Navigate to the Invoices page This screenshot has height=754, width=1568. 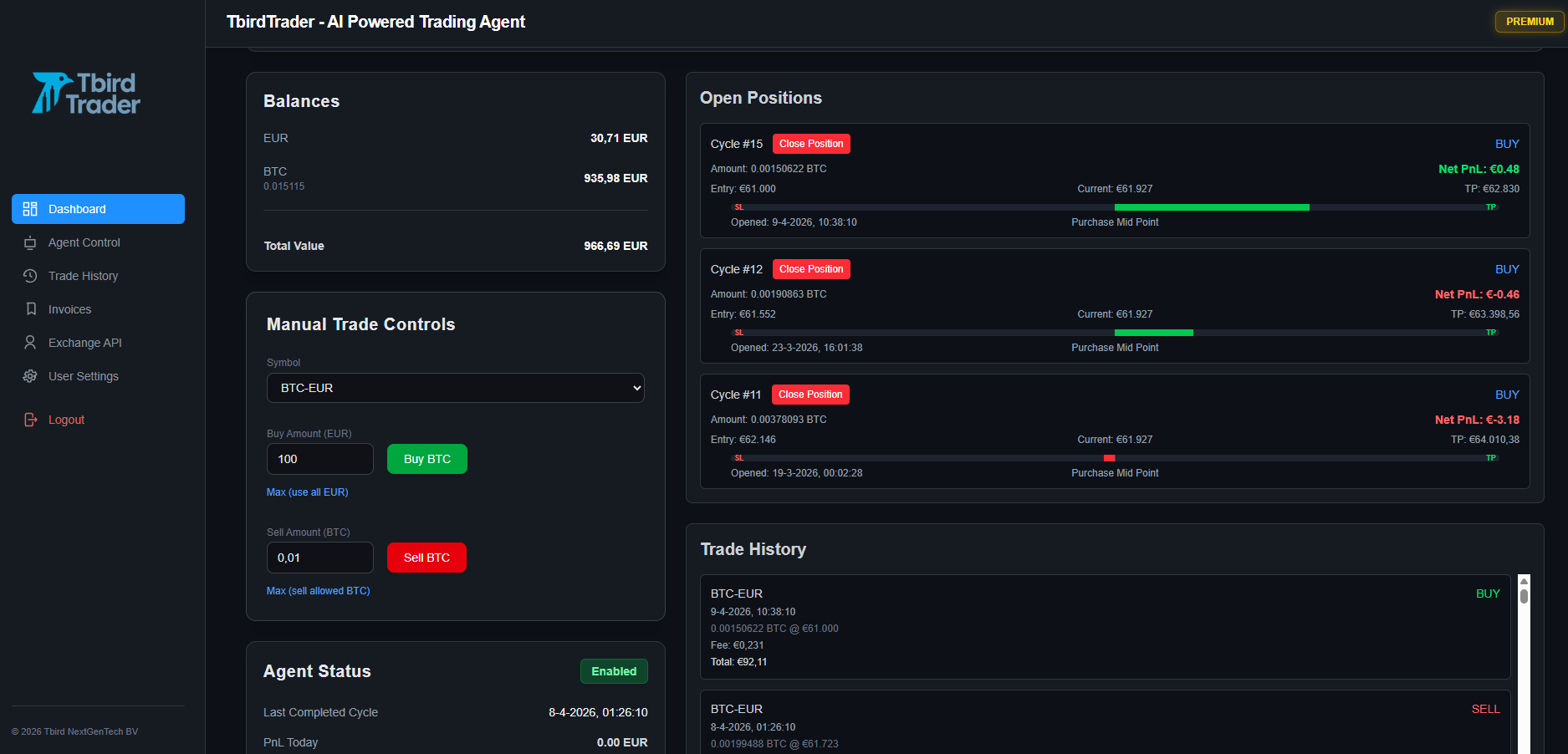98,309
